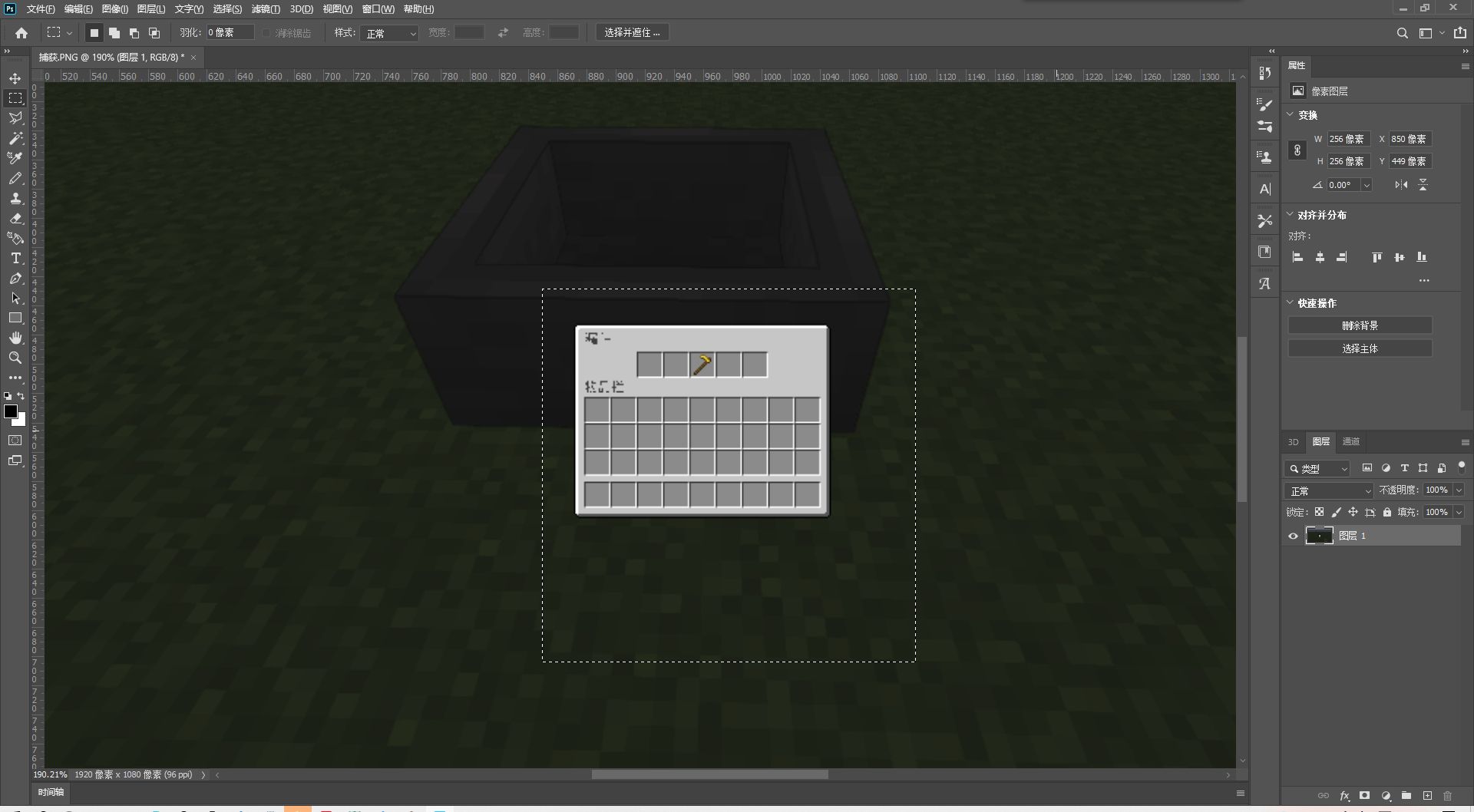Align left edges icon
Screen dimensions: 1474x812
[1297, 257]
